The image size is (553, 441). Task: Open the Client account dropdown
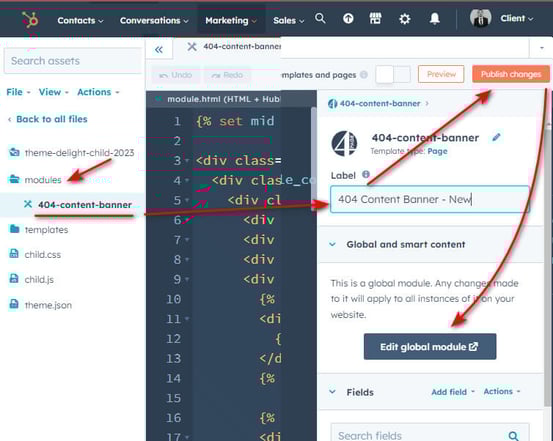(x=517, y=18)
